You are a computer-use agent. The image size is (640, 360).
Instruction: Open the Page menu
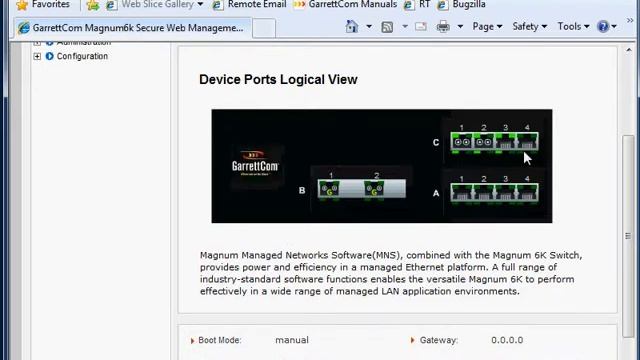click(487, 27)
